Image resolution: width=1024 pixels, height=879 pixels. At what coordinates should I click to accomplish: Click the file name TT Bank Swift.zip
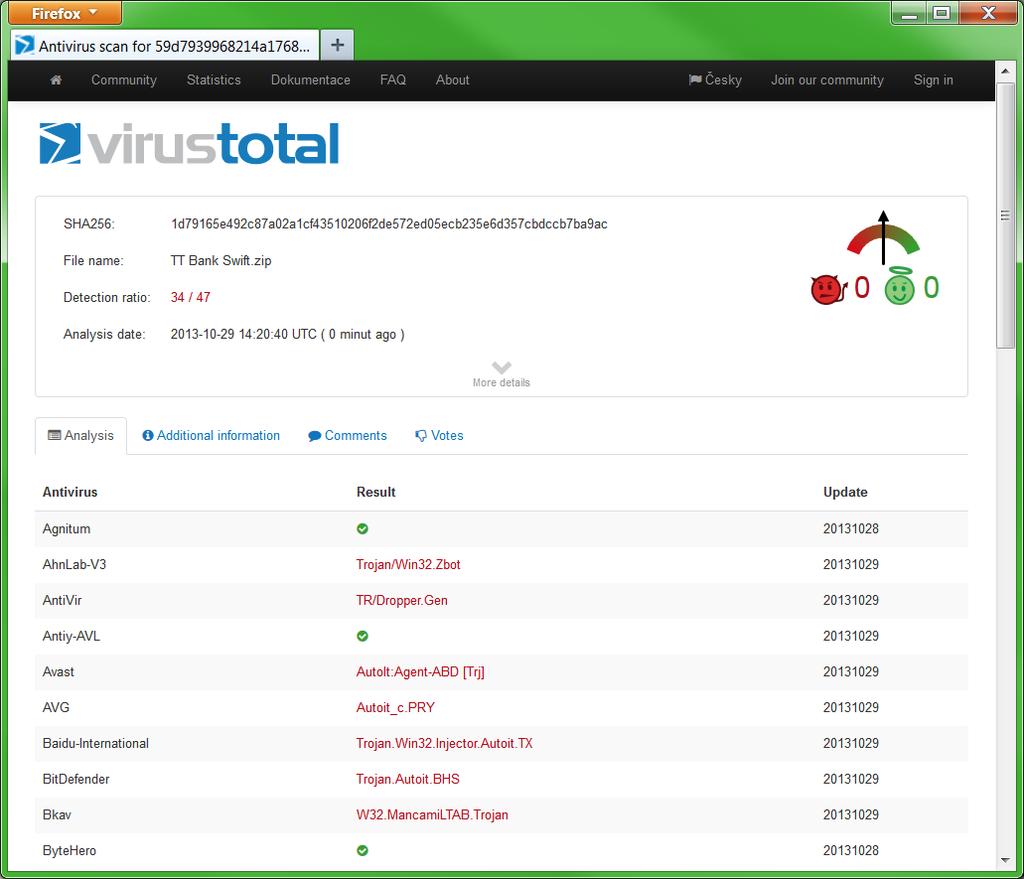click(x=221, y=261)
